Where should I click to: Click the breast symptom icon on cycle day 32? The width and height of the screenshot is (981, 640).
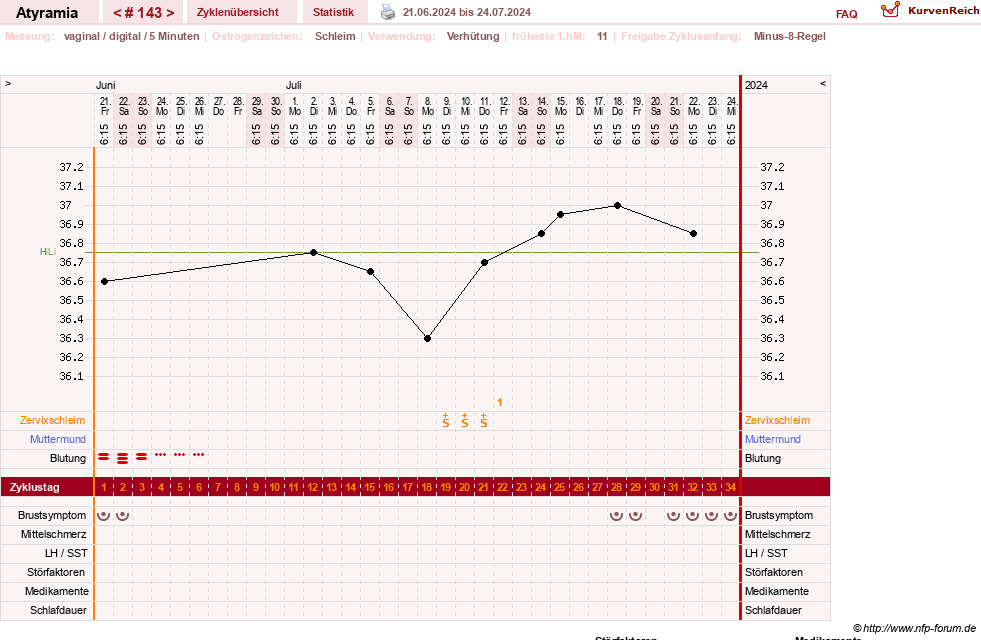[692, 516]
